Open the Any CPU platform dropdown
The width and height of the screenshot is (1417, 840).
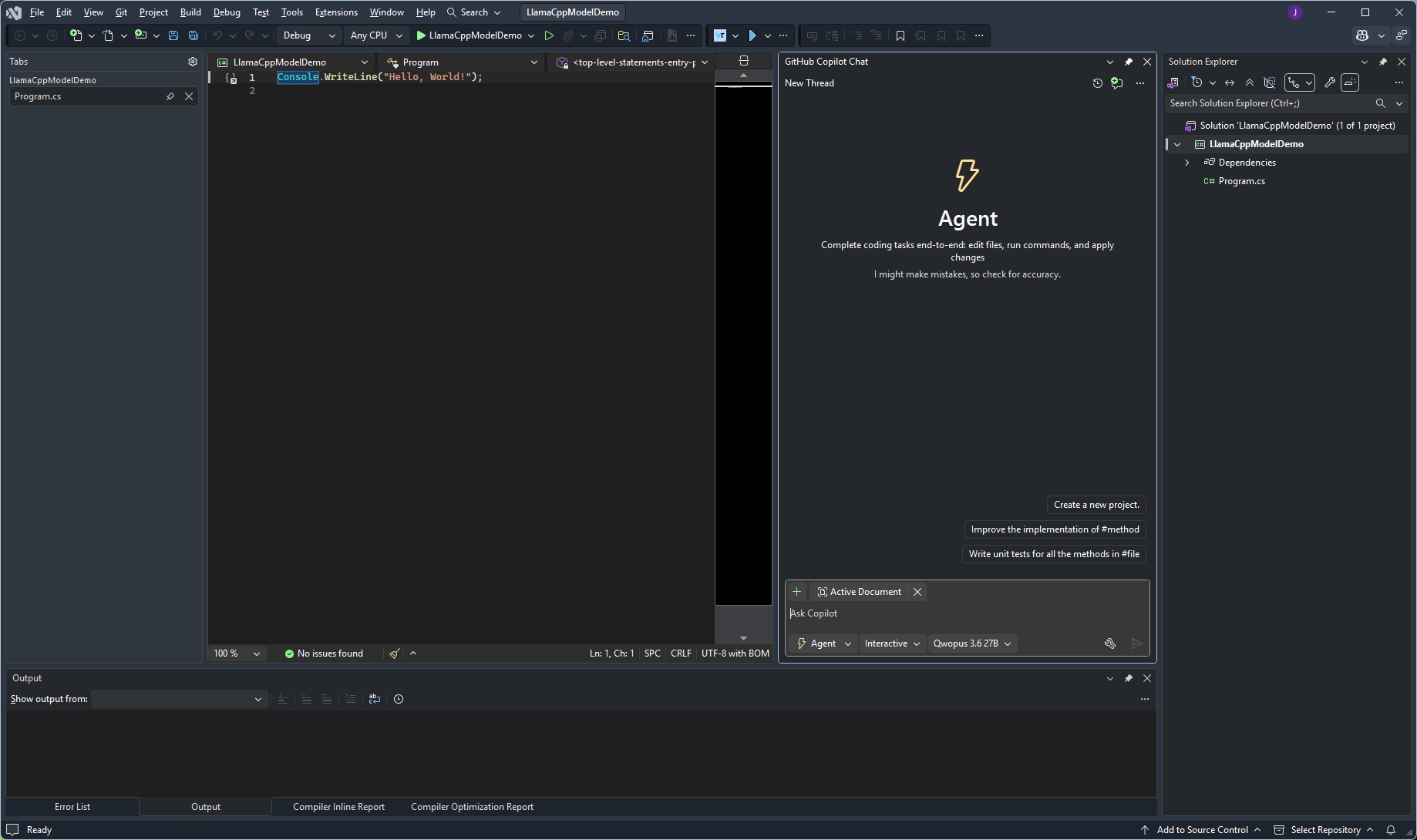coord(376,35)
